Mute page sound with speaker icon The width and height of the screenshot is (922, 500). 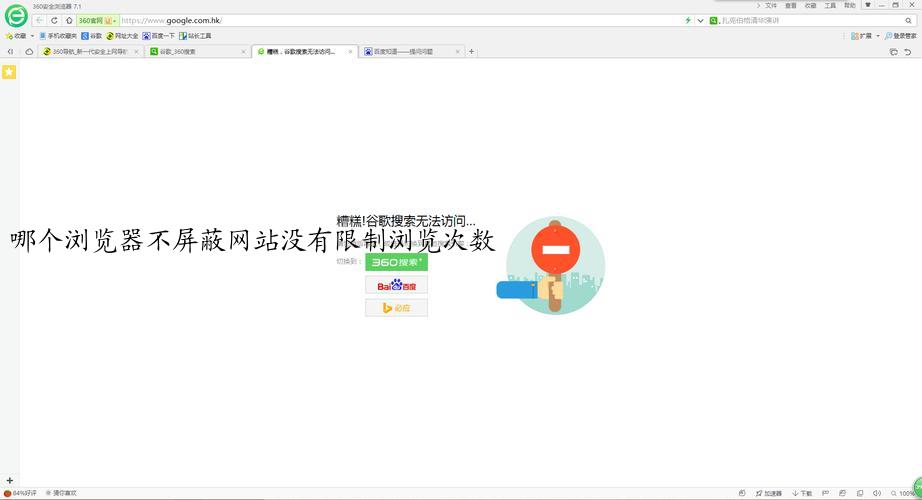[x=877, y=494]
